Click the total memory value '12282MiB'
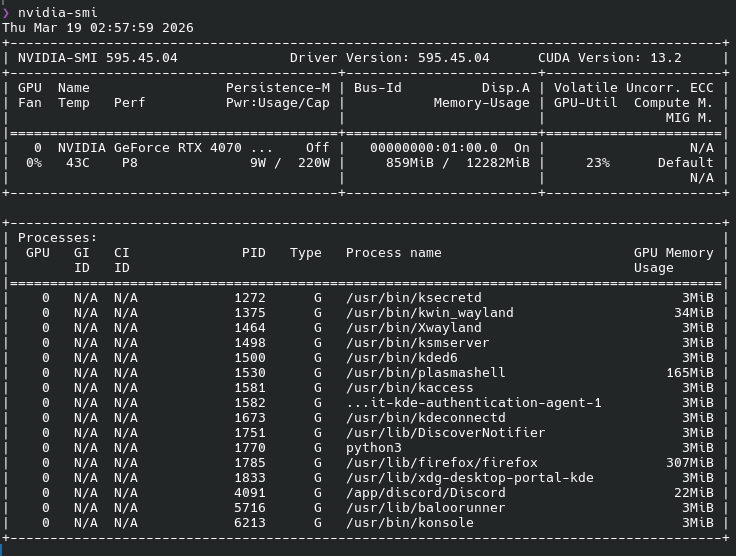Viewport: 736px width, 556px height. 498,163
